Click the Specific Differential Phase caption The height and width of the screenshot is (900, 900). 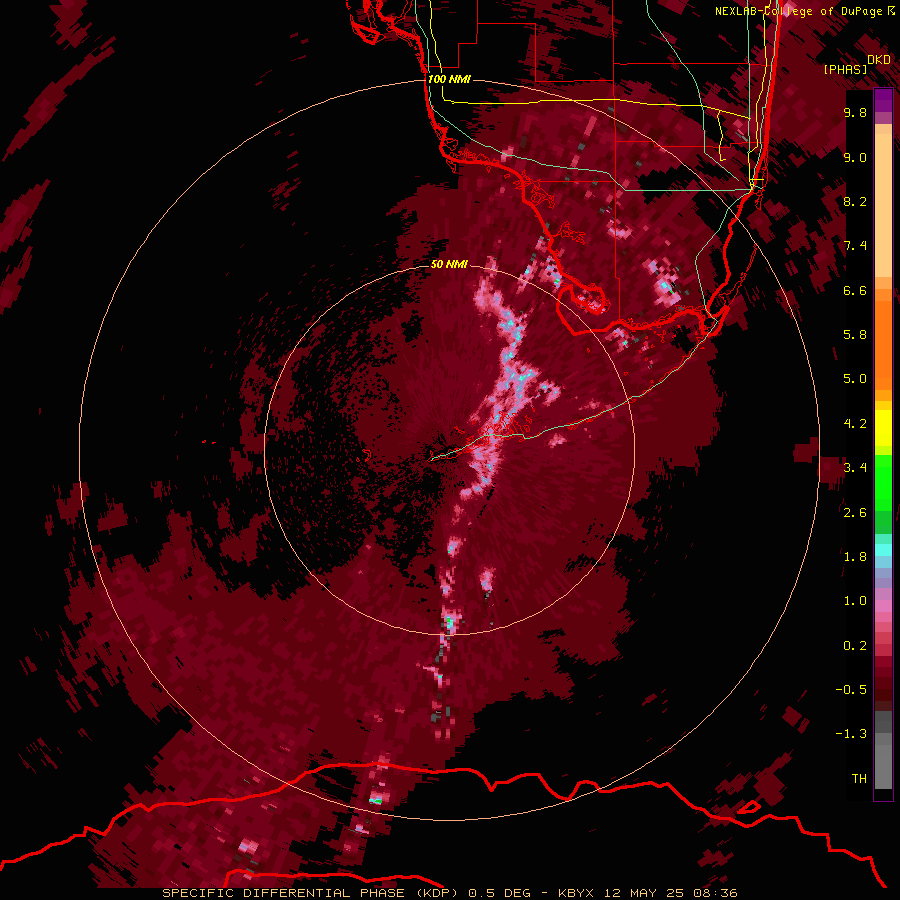450,893
